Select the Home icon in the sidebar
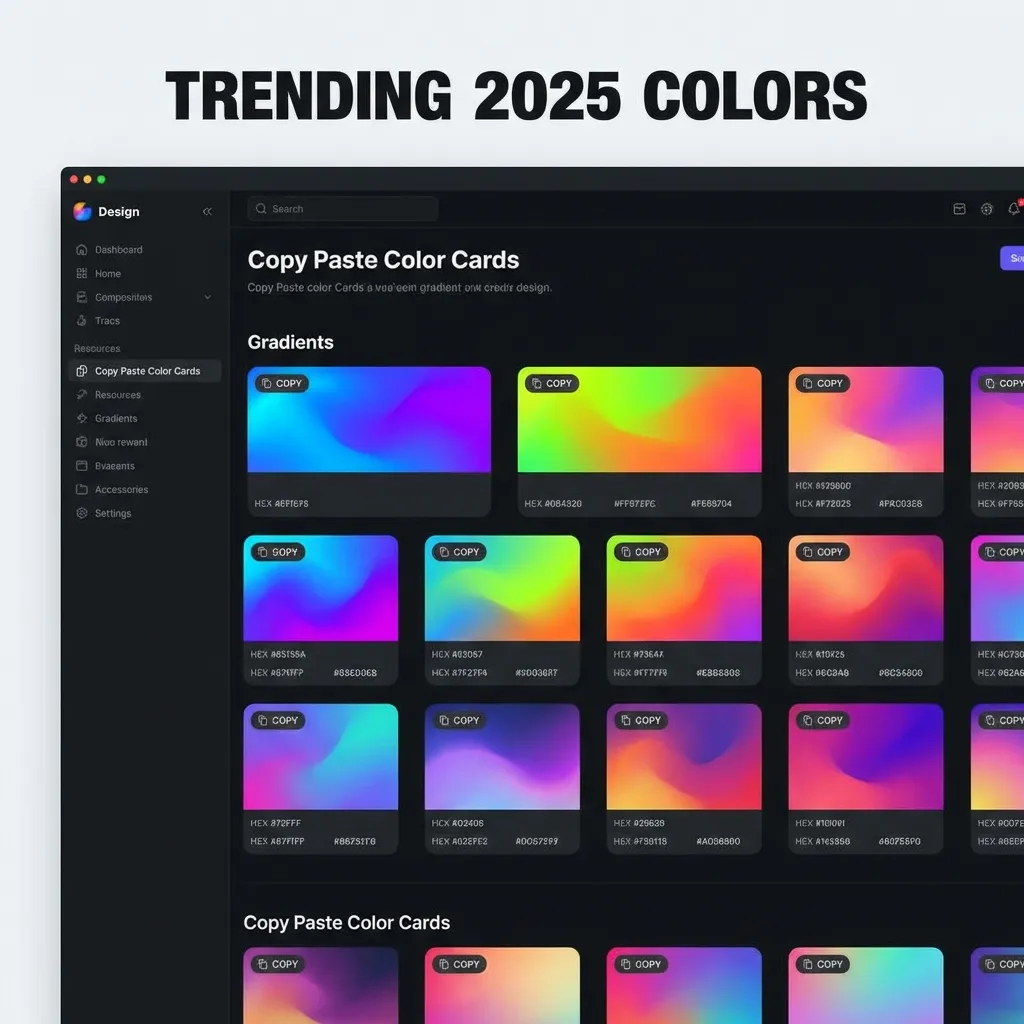This screenshot has width=1024, height=1024. (x=84, y=273)
